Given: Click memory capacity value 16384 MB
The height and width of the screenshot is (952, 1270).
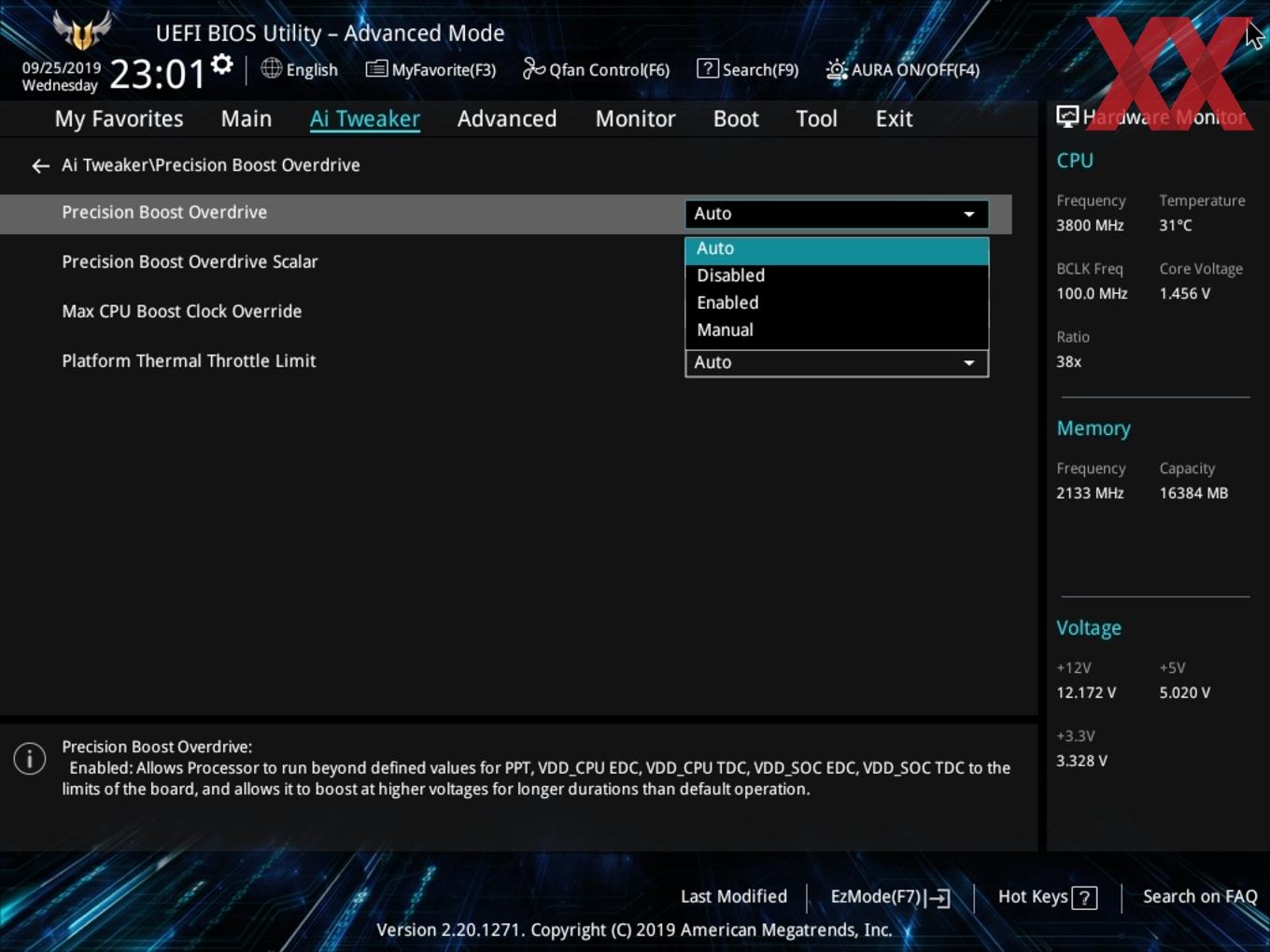Looking at the screenshot, I should click(x=1193, y=494).
